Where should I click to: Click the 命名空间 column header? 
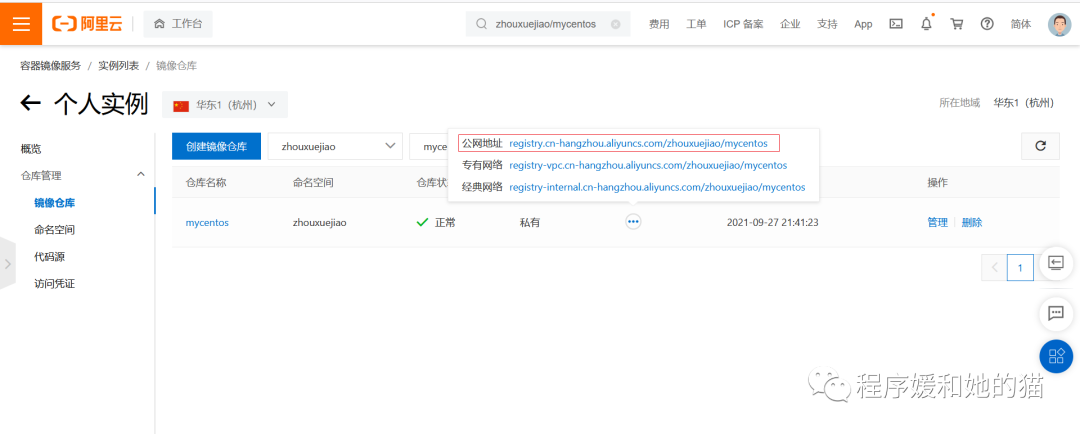tap(313, 183)
